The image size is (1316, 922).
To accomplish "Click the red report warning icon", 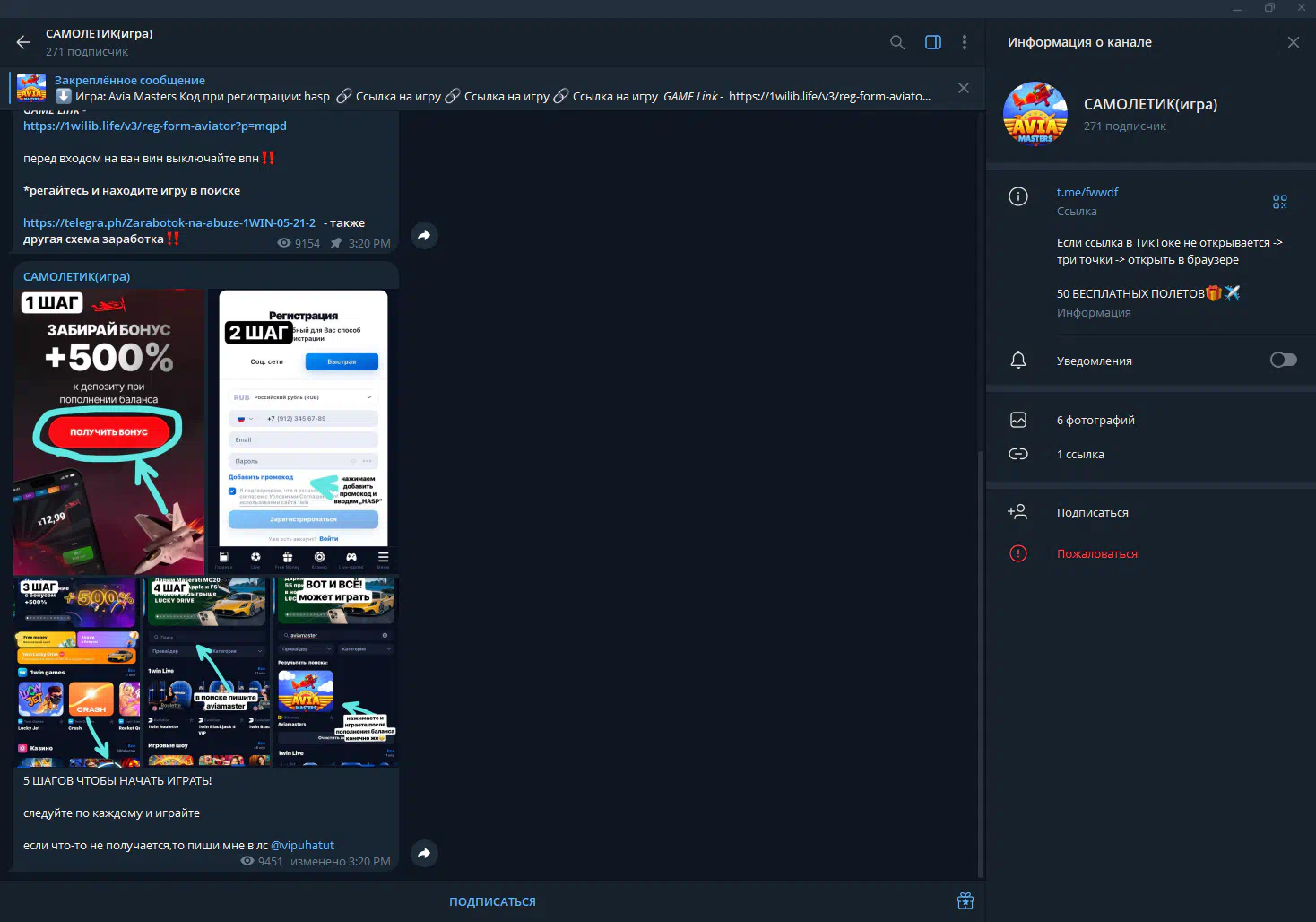I will click(1018, 553).
